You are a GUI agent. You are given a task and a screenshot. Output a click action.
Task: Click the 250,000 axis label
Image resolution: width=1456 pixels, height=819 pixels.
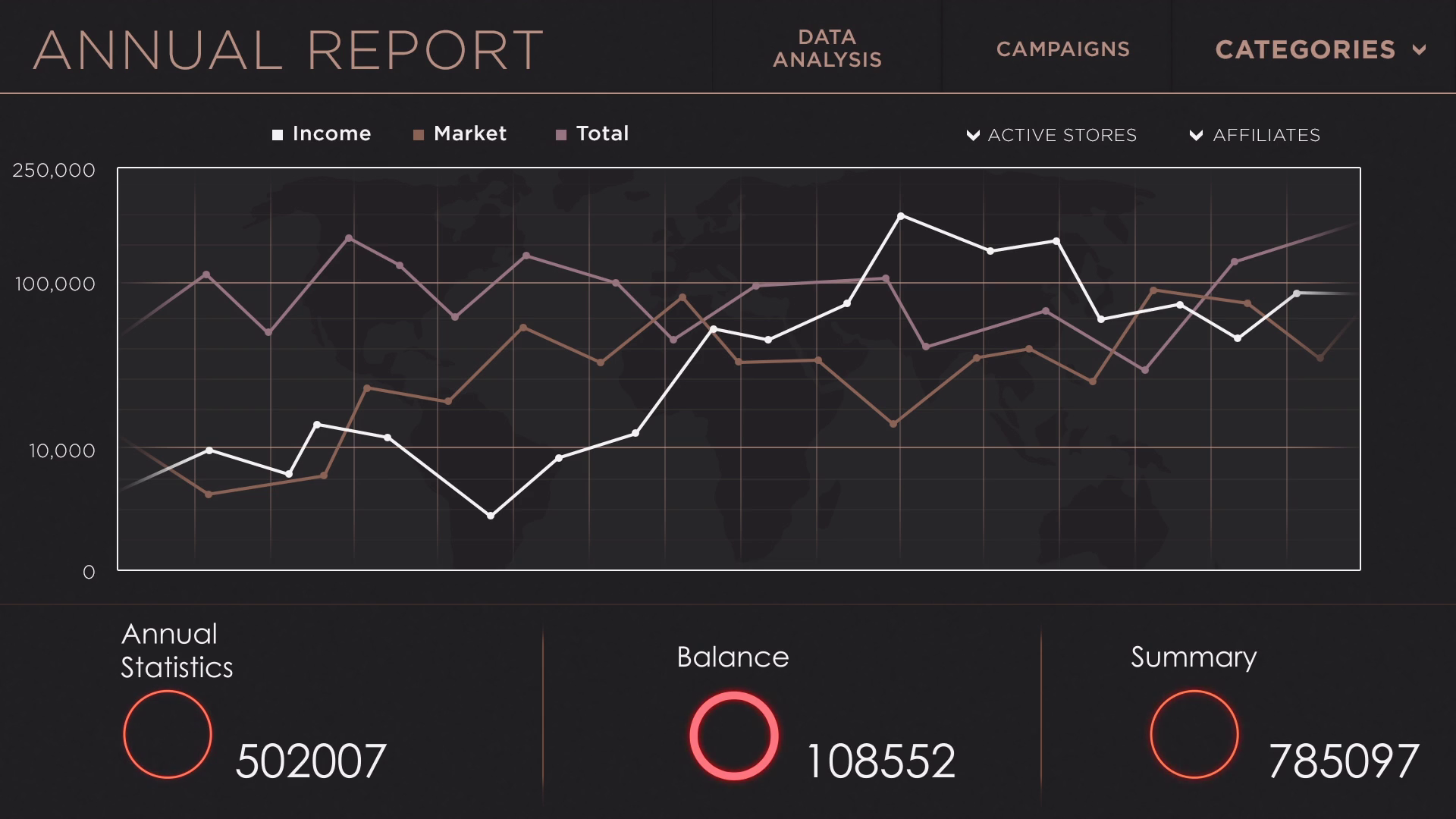click(54, 170)
